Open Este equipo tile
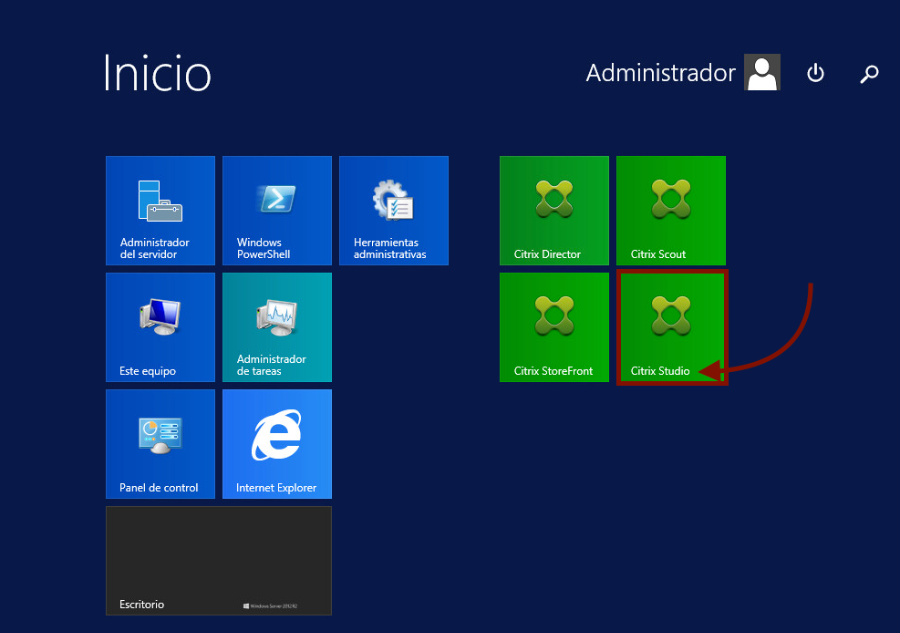The width and height of the screenshot is (900, 633). click(160, 327)
